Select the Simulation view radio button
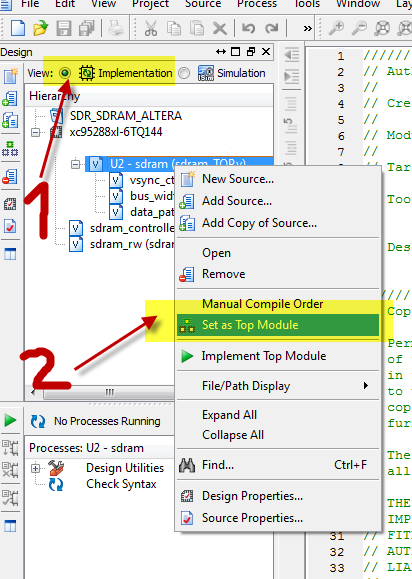 click(184, 73)
